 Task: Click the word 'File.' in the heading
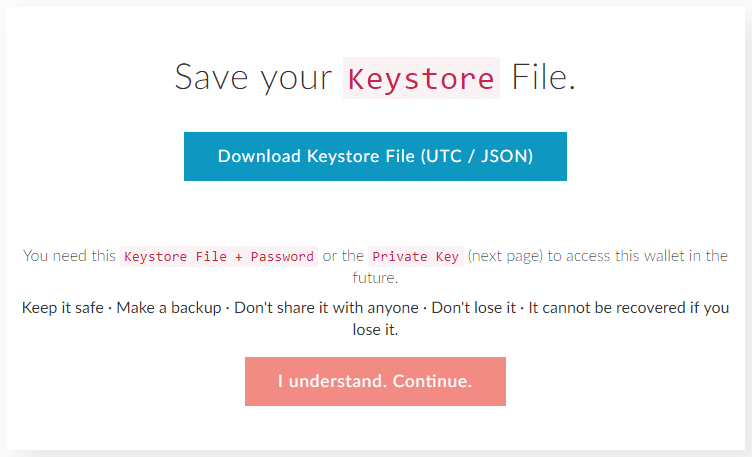tap(543, 77)
